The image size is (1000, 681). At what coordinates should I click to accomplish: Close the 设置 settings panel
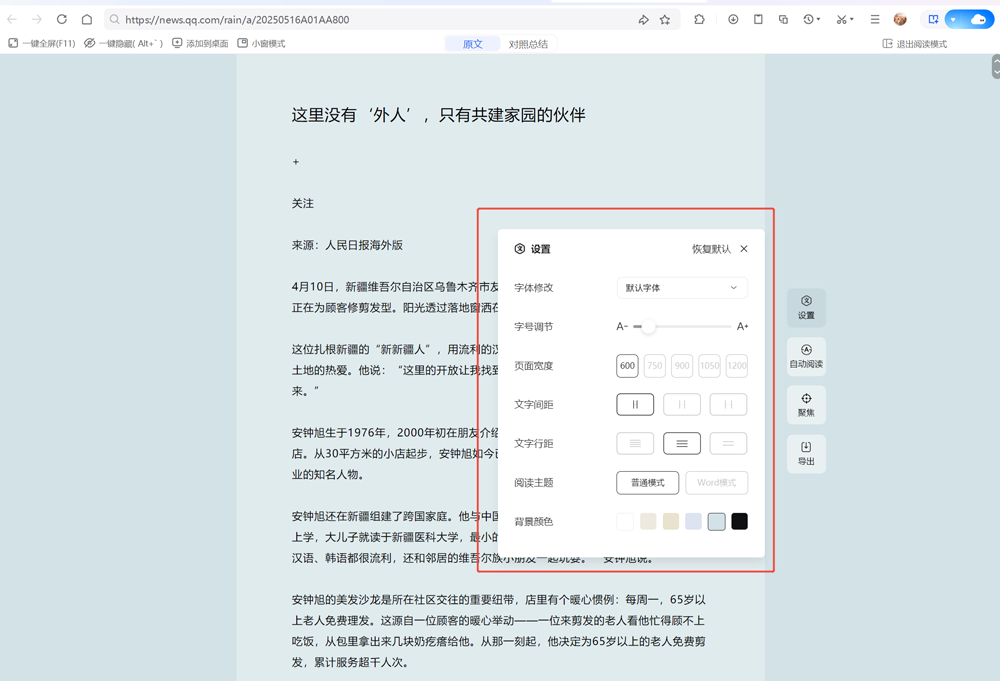click(x=744, y=249)
